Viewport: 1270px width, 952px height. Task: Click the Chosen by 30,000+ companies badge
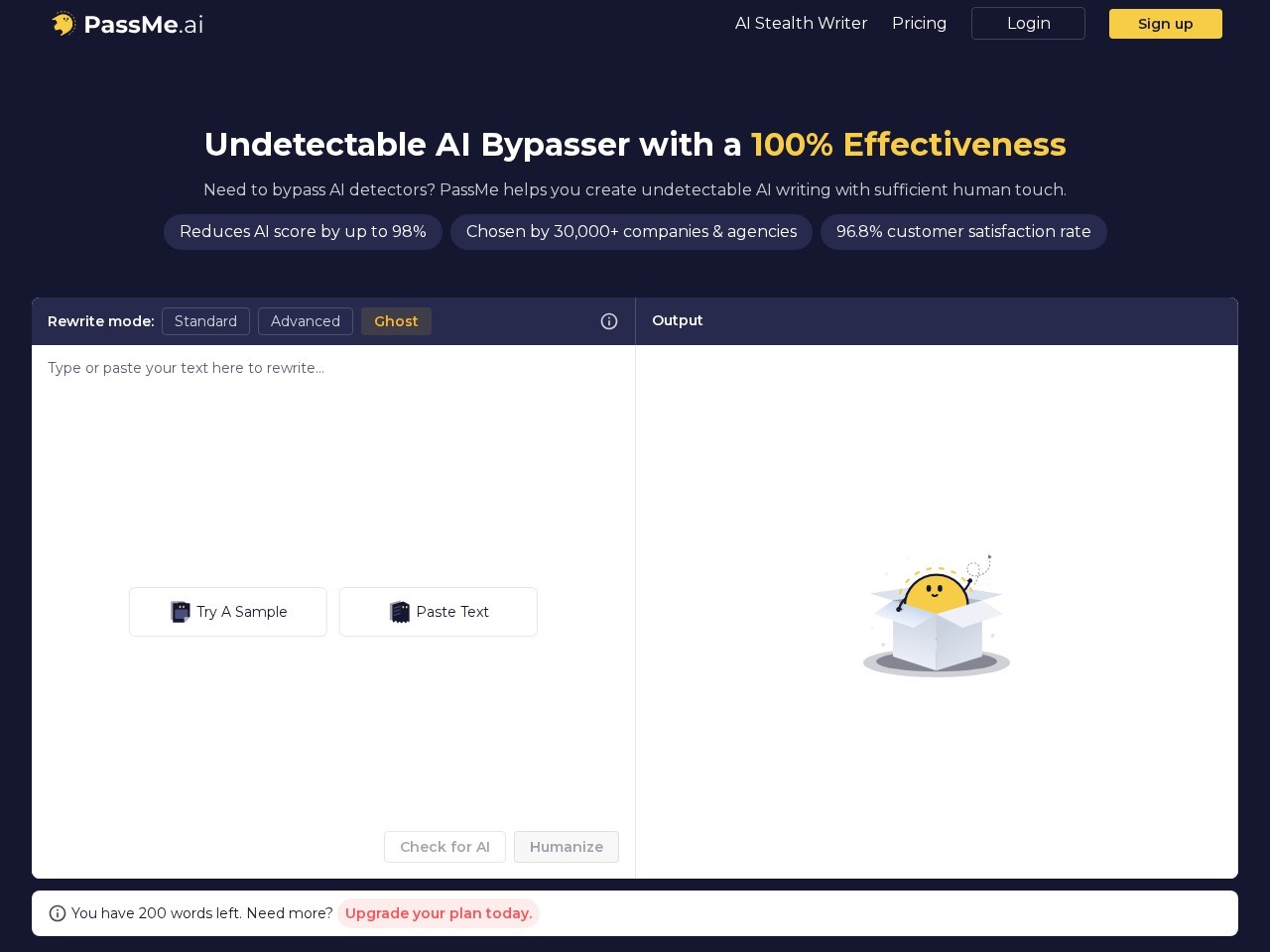[631, 232]
